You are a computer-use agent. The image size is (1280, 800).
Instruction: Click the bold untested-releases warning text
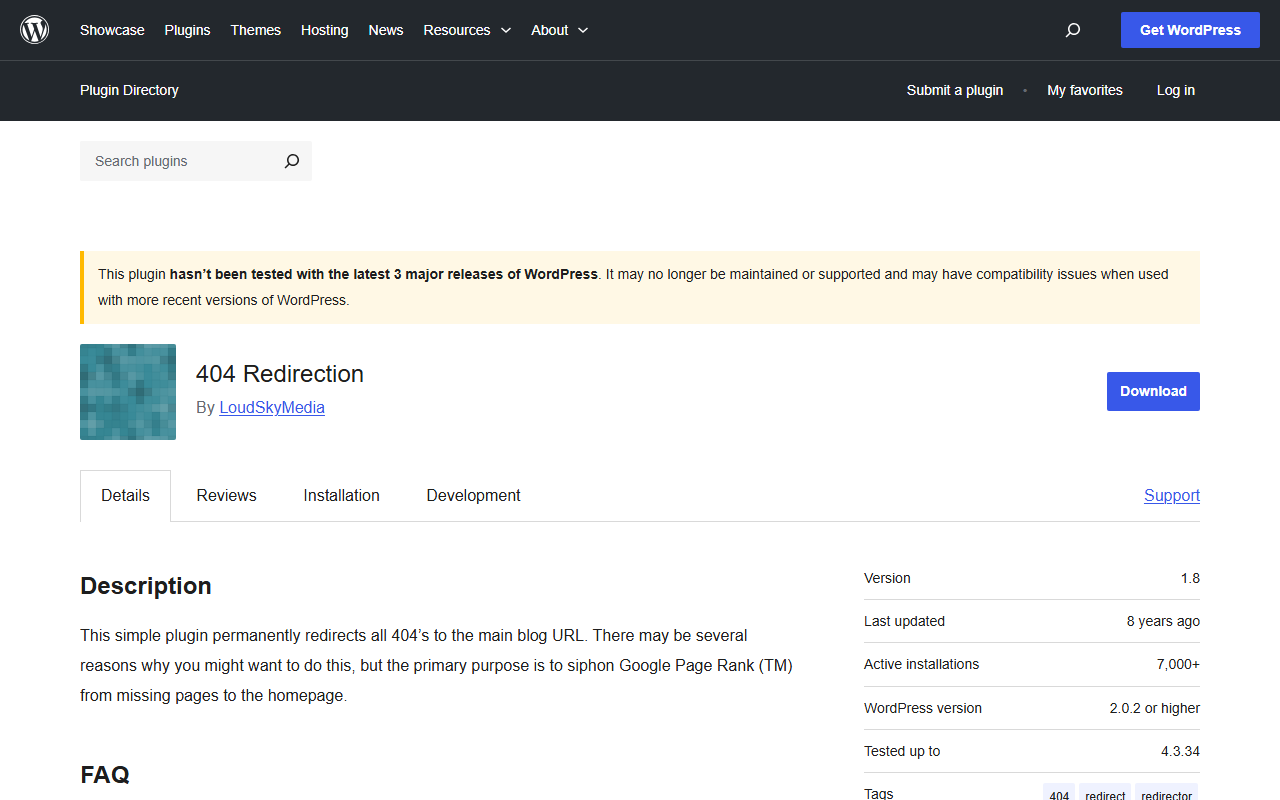click(x=384, y=274)
